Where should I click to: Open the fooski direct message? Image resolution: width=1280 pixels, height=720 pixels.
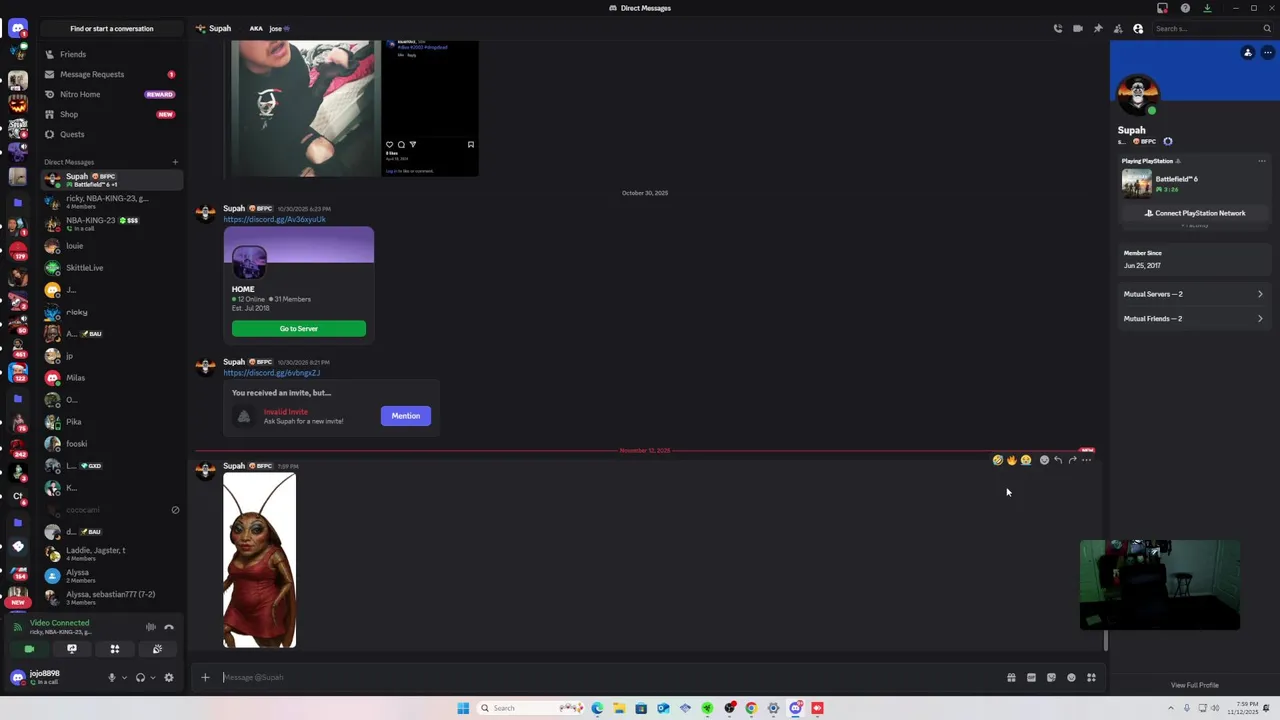pos(112,444)
